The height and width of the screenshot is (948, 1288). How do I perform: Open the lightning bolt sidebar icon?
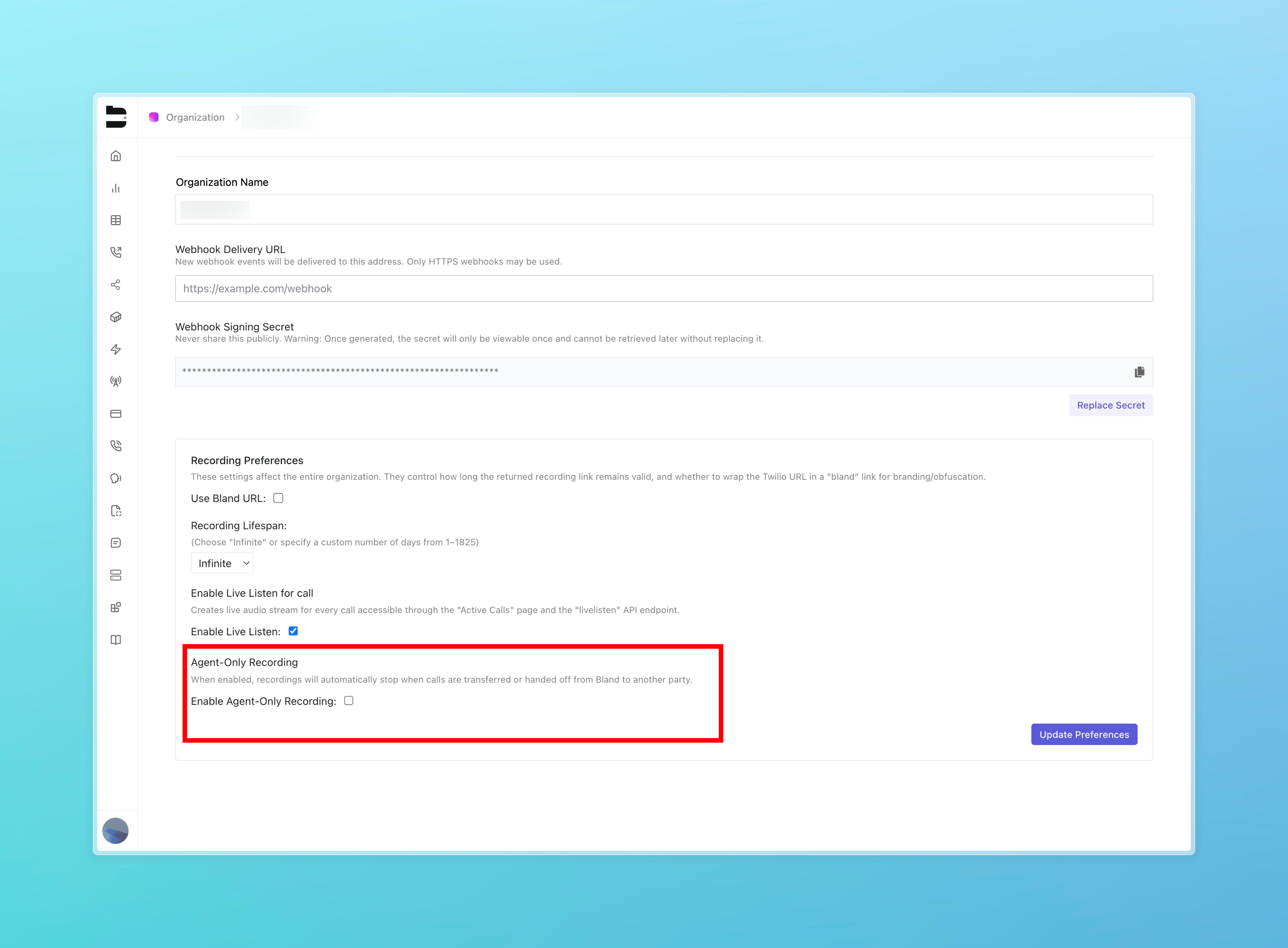pos(116,349)
